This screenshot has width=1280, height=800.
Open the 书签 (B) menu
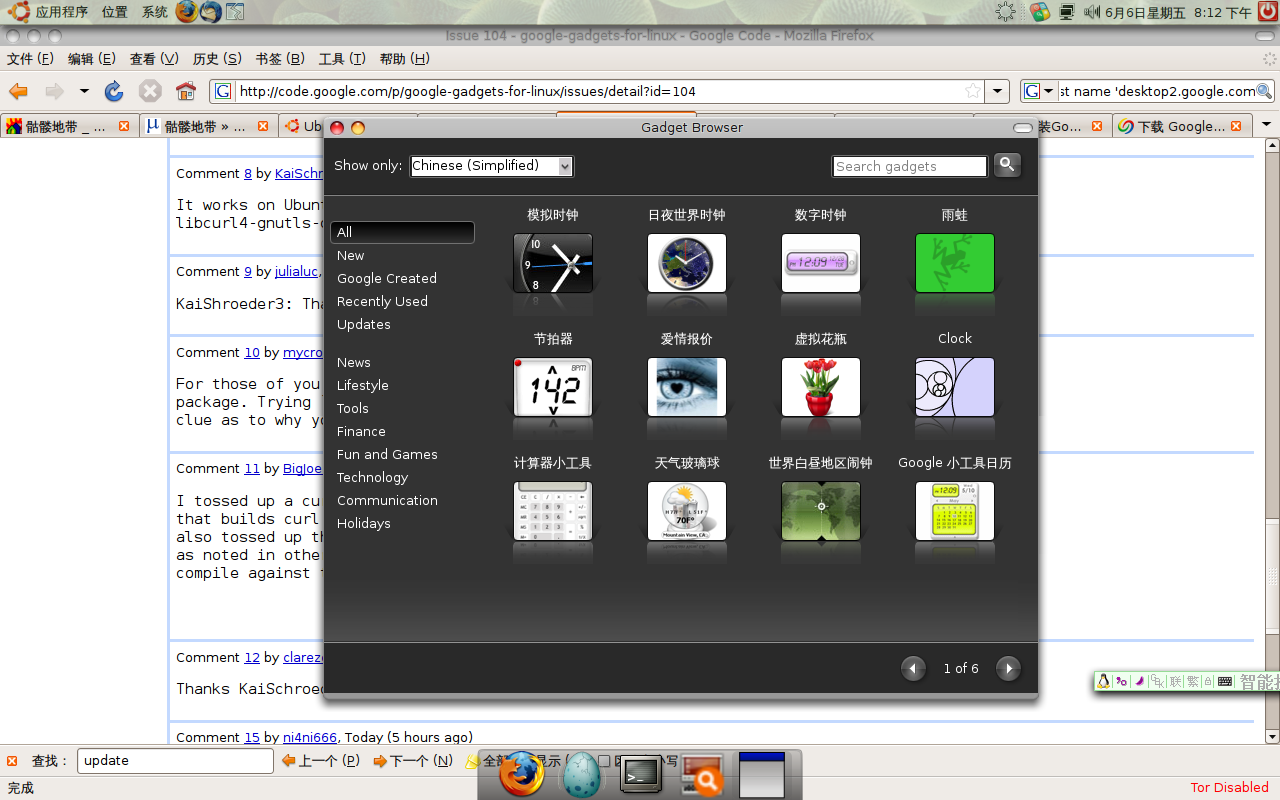point(280,59)
